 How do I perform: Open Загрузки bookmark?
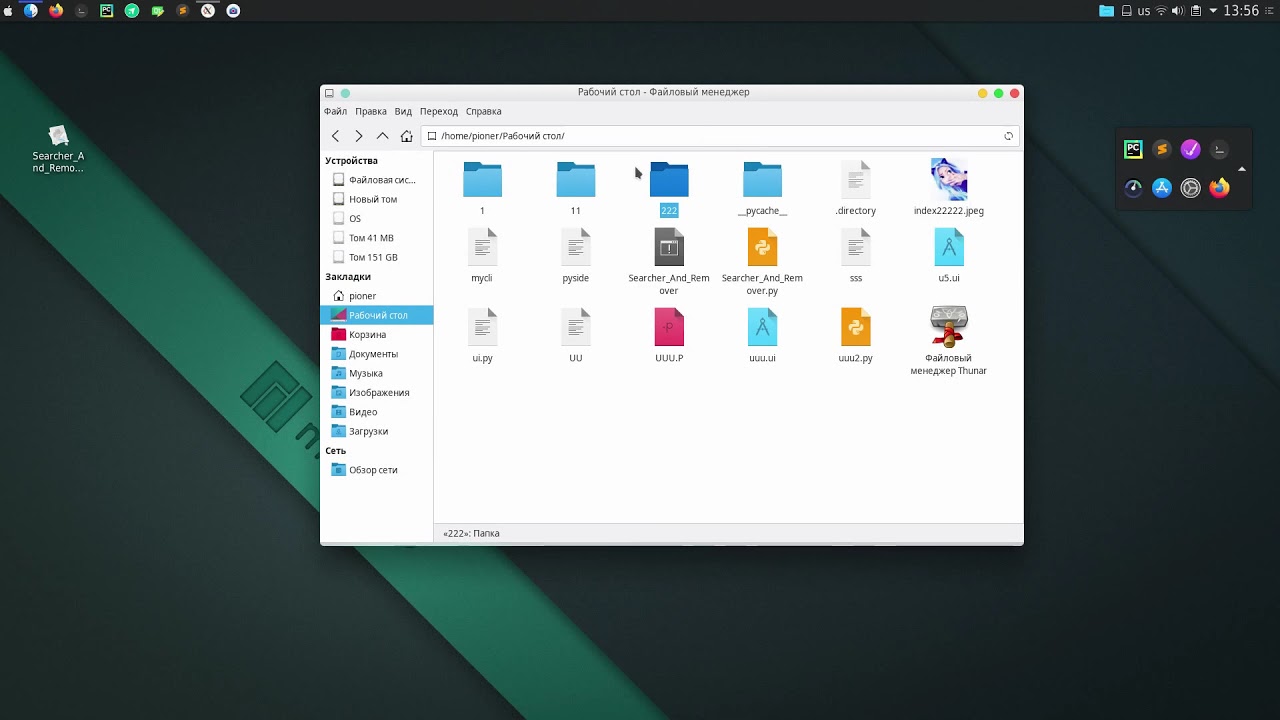click(x=377, y=431)
